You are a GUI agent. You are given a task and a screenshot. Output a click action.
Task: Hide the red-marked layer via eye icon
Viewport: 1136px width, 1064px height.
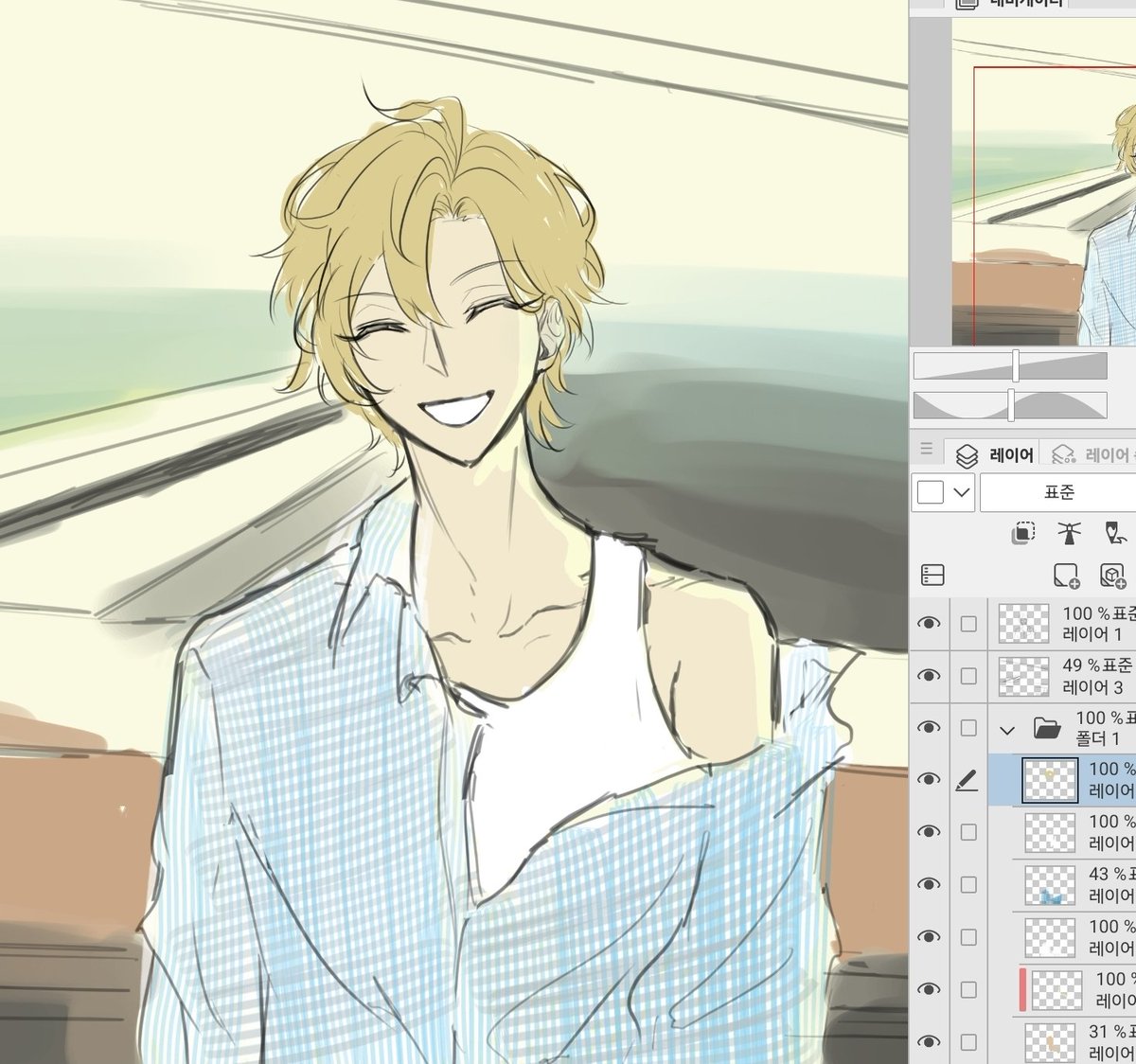click(x=930, y=989)
